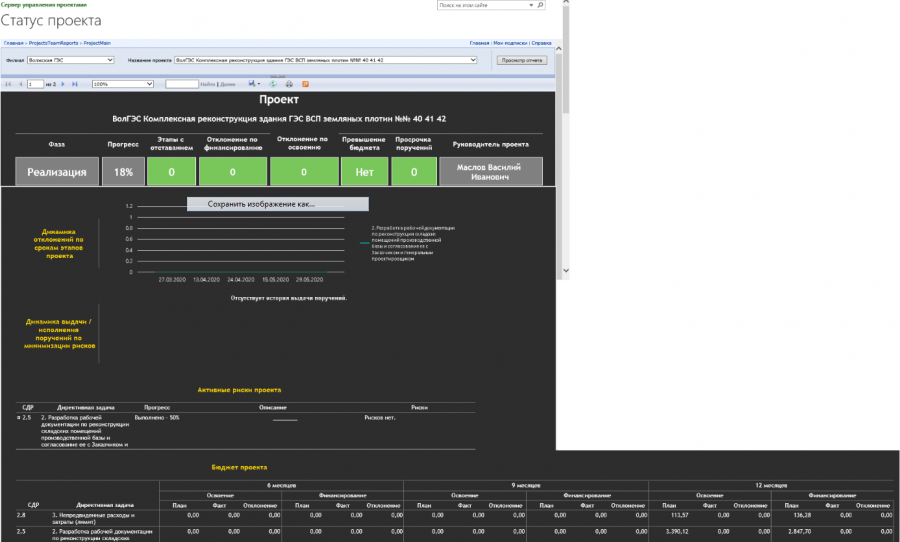This screenshot has width=900, height=542.
Task: Click the chart legend entry text
Action: coord(413,243)
